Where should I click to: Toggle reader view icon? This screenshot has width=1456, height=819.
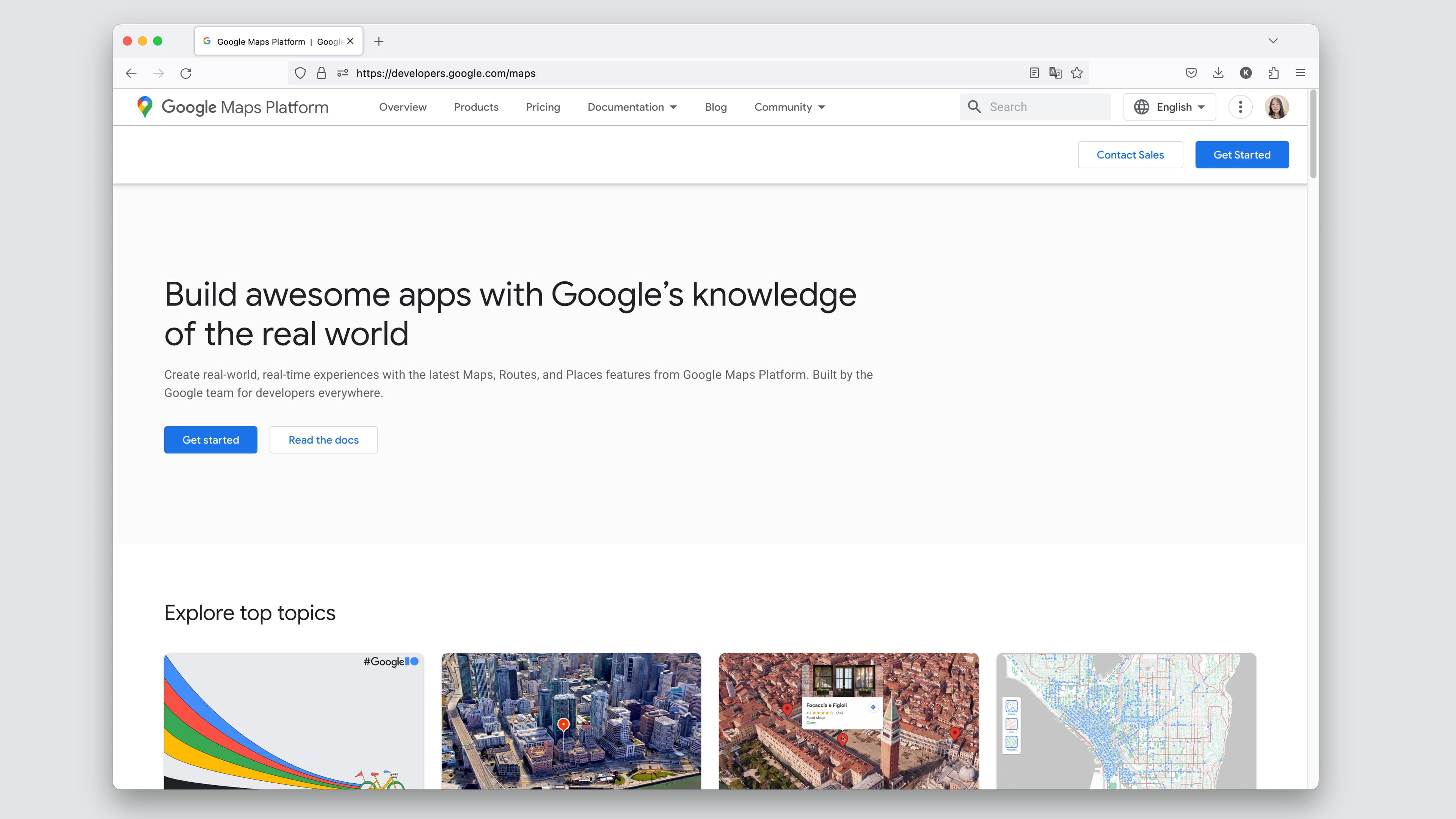(x=1034, y=73)
